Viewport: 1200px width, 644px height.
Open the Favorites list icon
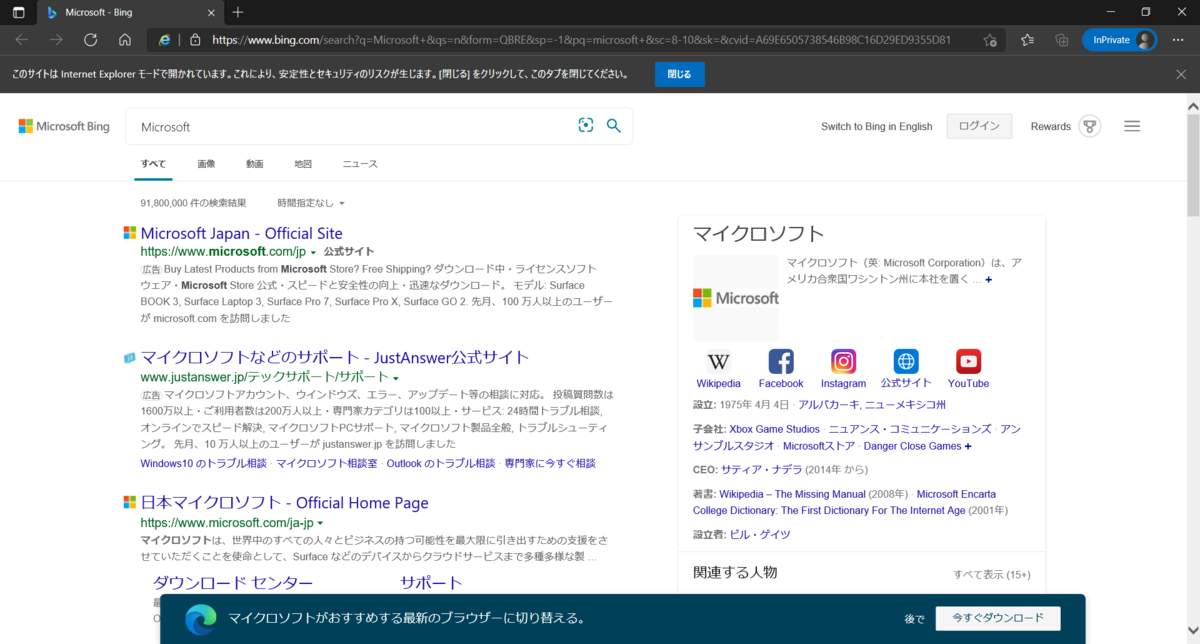pyautogui.click(x=1027, y=40)
